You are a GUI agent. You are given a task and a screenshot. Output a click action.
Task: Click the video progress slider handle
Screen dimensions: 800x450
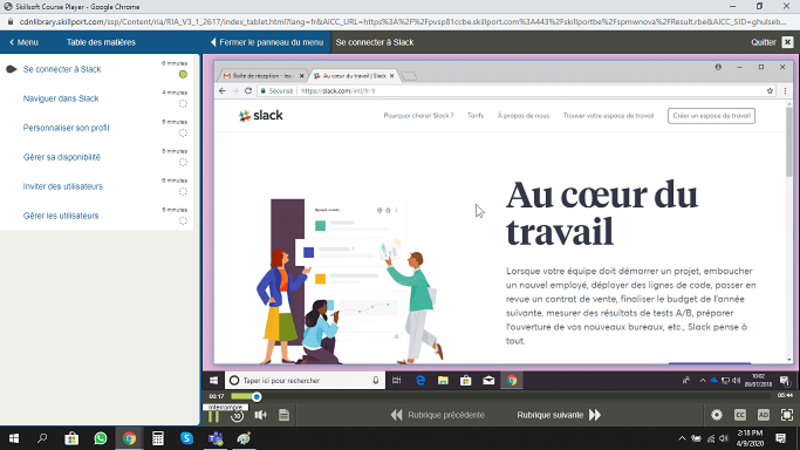(257, 396)
